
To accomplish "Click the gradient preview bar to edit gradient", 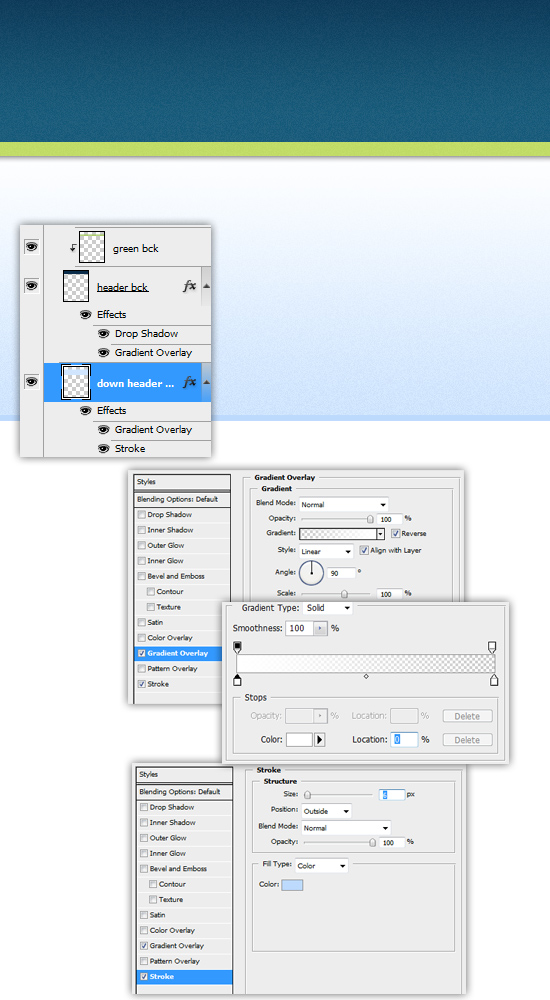I will (338, 534).
